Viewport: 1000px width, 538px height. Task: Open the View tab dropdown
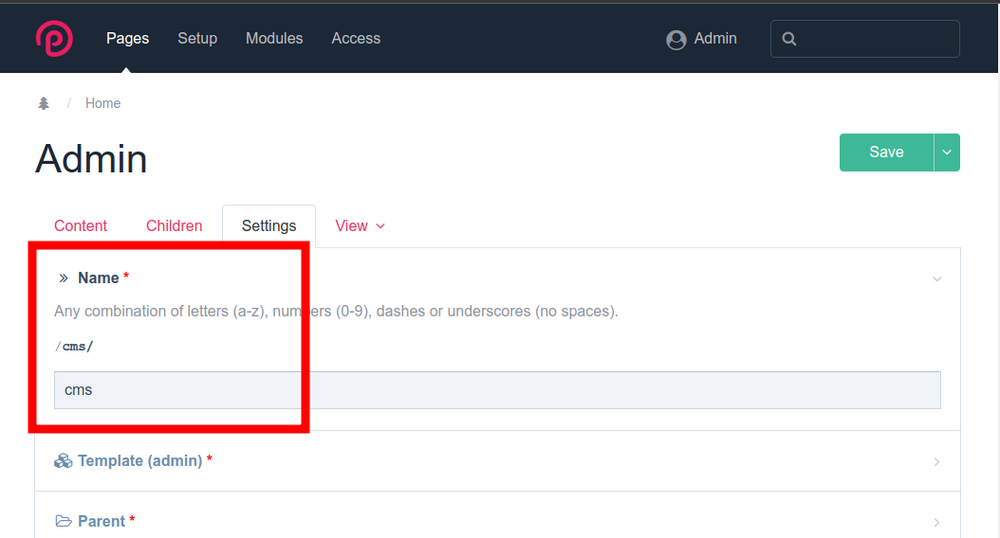tap(360, 226)
